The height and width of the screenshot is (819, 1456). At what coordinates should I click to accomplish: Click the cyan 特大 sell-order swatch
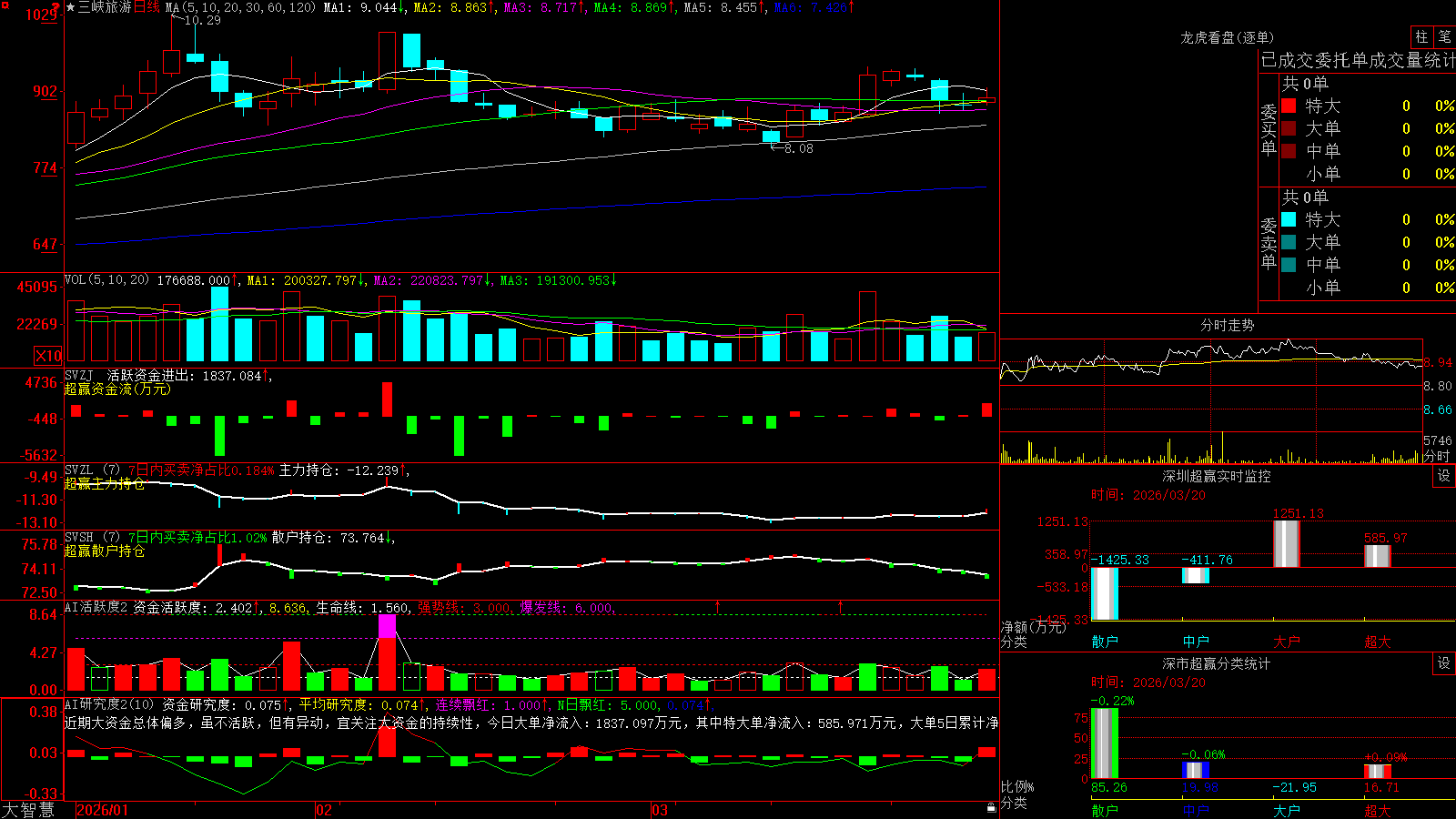pyautogui.click(x=1289, y=219)
